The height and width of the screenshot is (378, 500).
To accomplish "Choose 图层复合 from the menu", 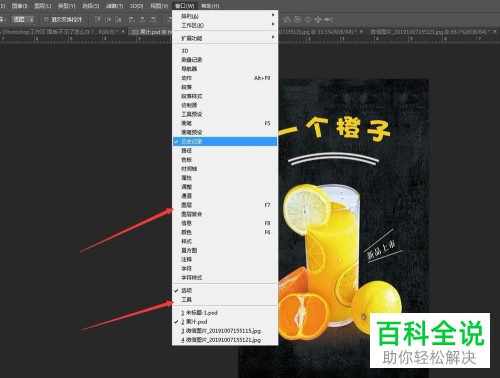I will click(225, 214).
